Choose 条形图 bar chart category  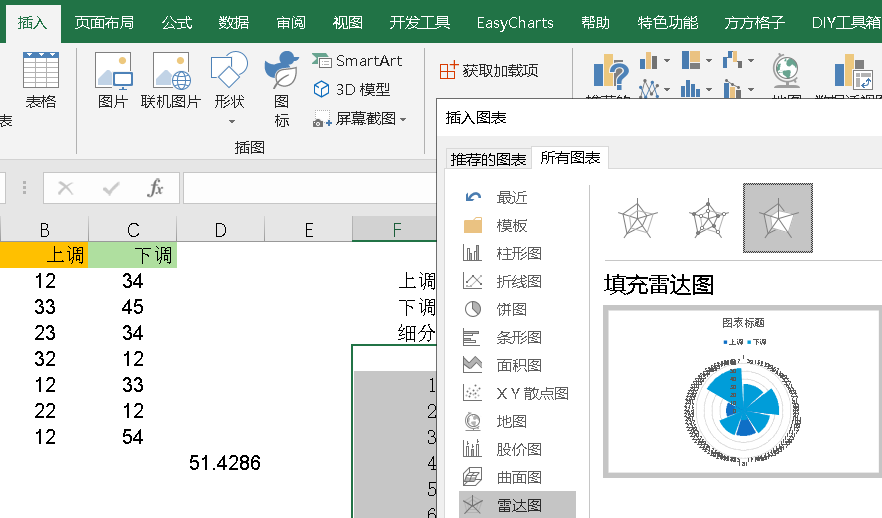click(x=518, y=337)
